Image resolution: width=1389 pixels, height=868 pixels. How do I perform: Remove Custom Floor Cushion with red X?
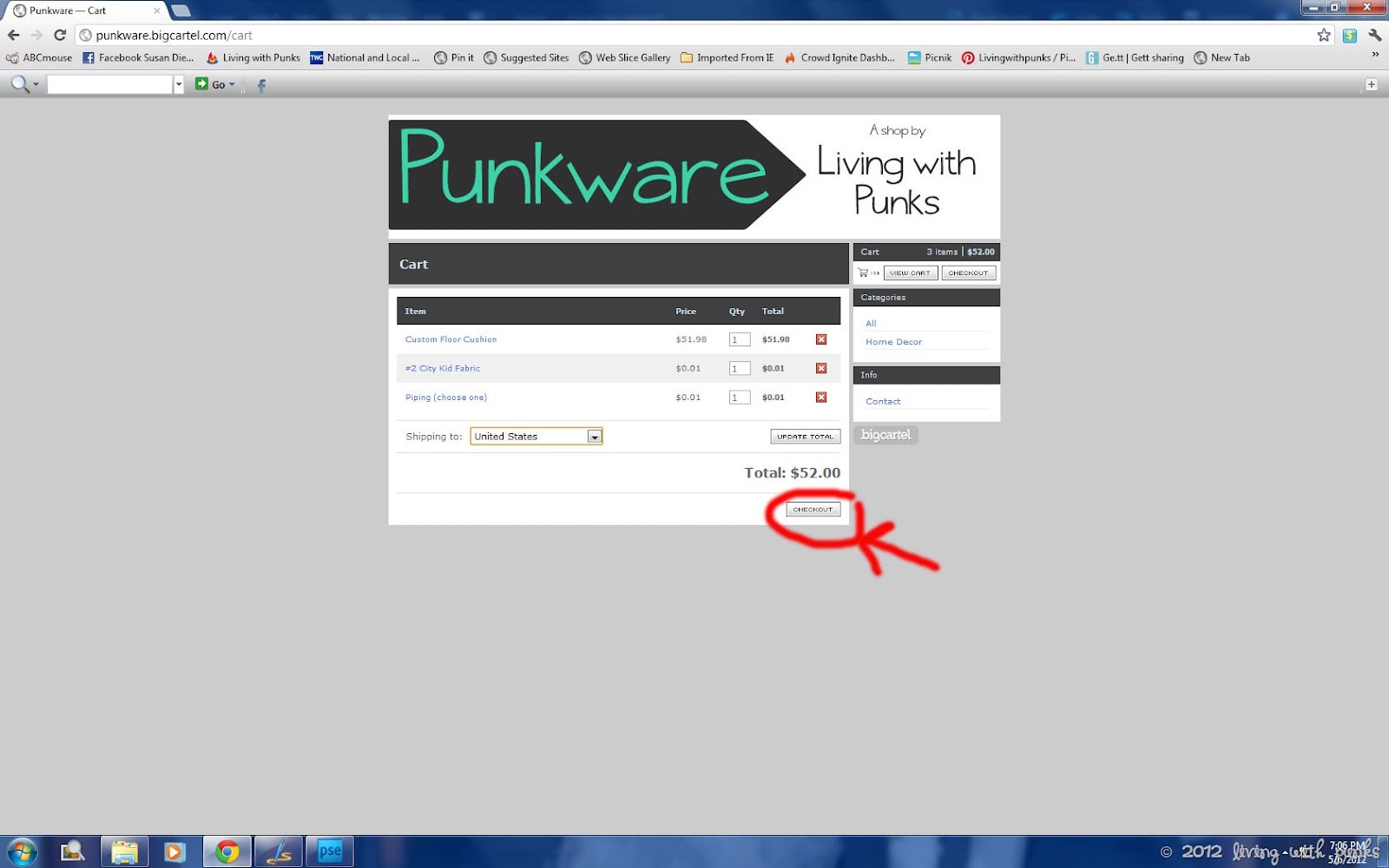[x=821, y=339]
